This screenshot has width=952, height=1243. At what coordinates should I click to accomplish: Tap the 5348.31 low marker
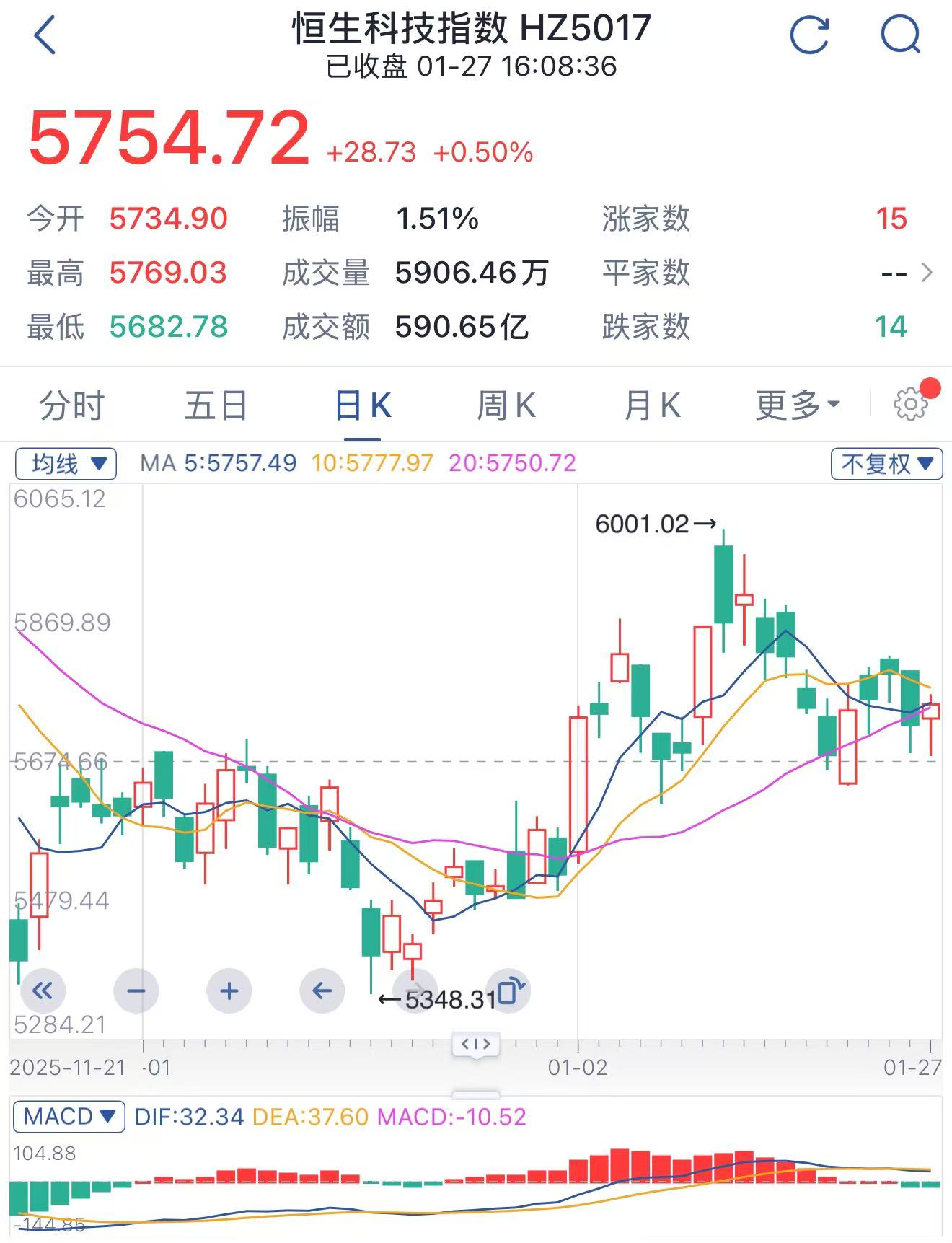pyautogui.click(x=438, y=1000)
